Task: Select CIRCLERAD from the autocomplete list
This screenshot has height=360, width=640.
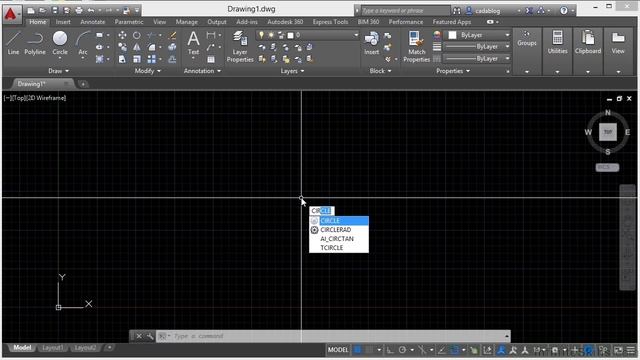Action: pos(339,230)
